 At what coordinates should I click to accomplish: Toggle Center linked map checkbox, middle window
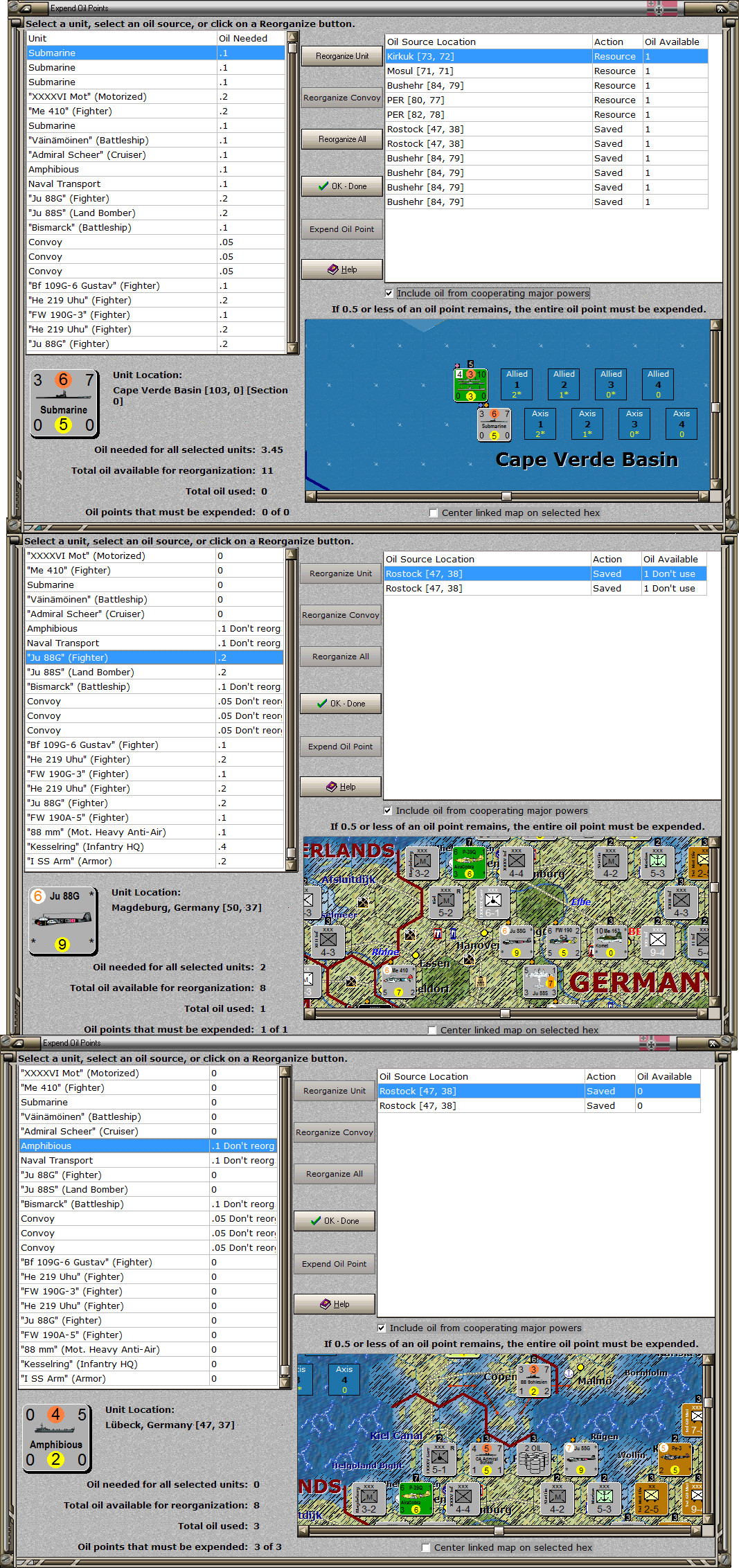pos(432,1031)
